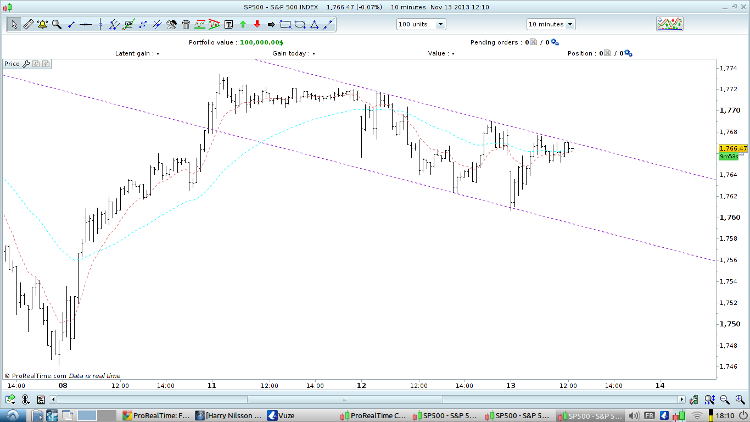Open the alarm bell alert tool
This screenshot has width=750, height=422.
(x=43, y=24)
